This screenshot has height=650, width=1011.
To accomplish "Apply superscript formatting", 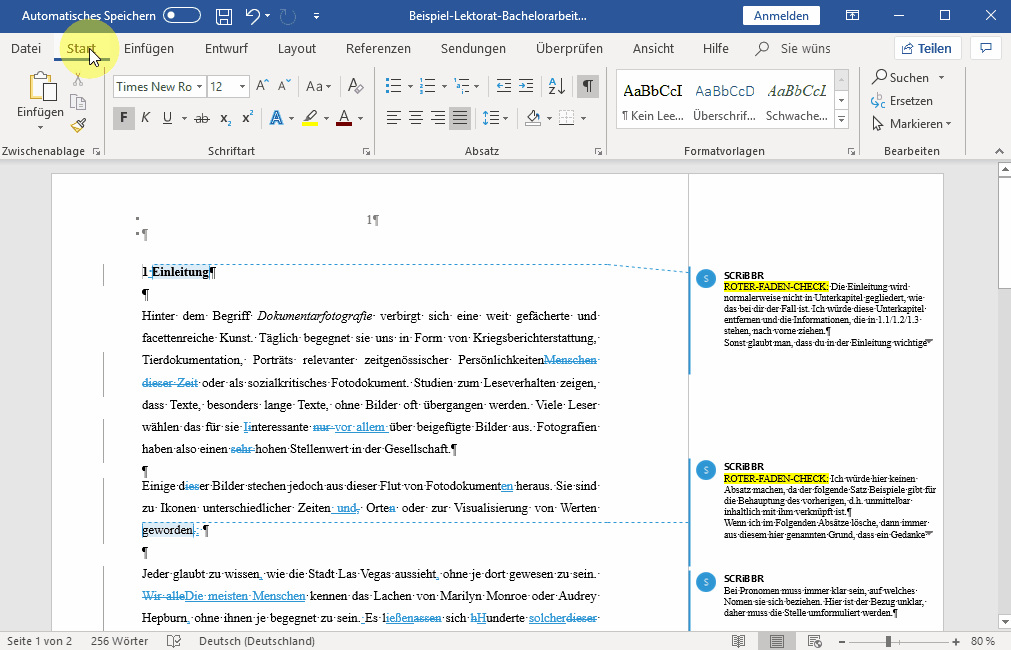I will click(x=247, y=118).
